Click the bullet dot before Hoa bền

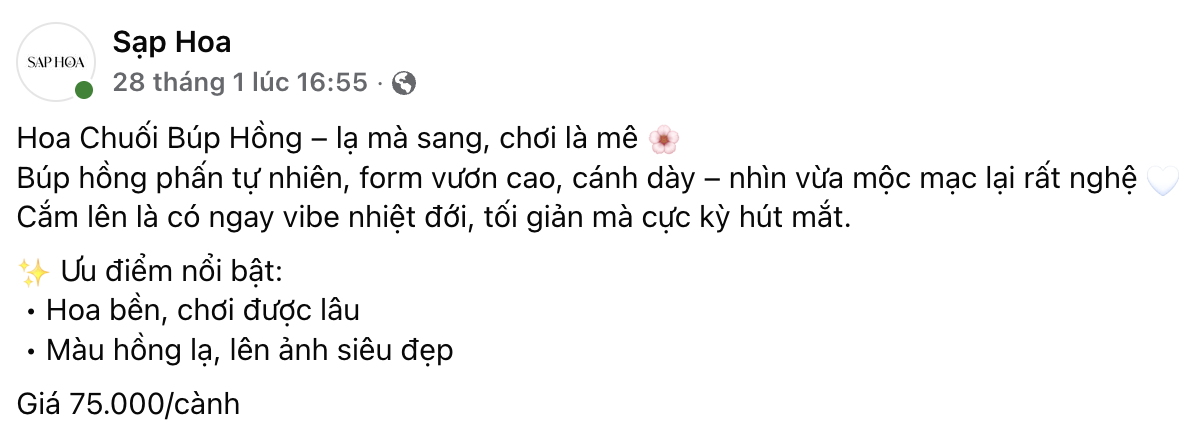pos(31,312)
